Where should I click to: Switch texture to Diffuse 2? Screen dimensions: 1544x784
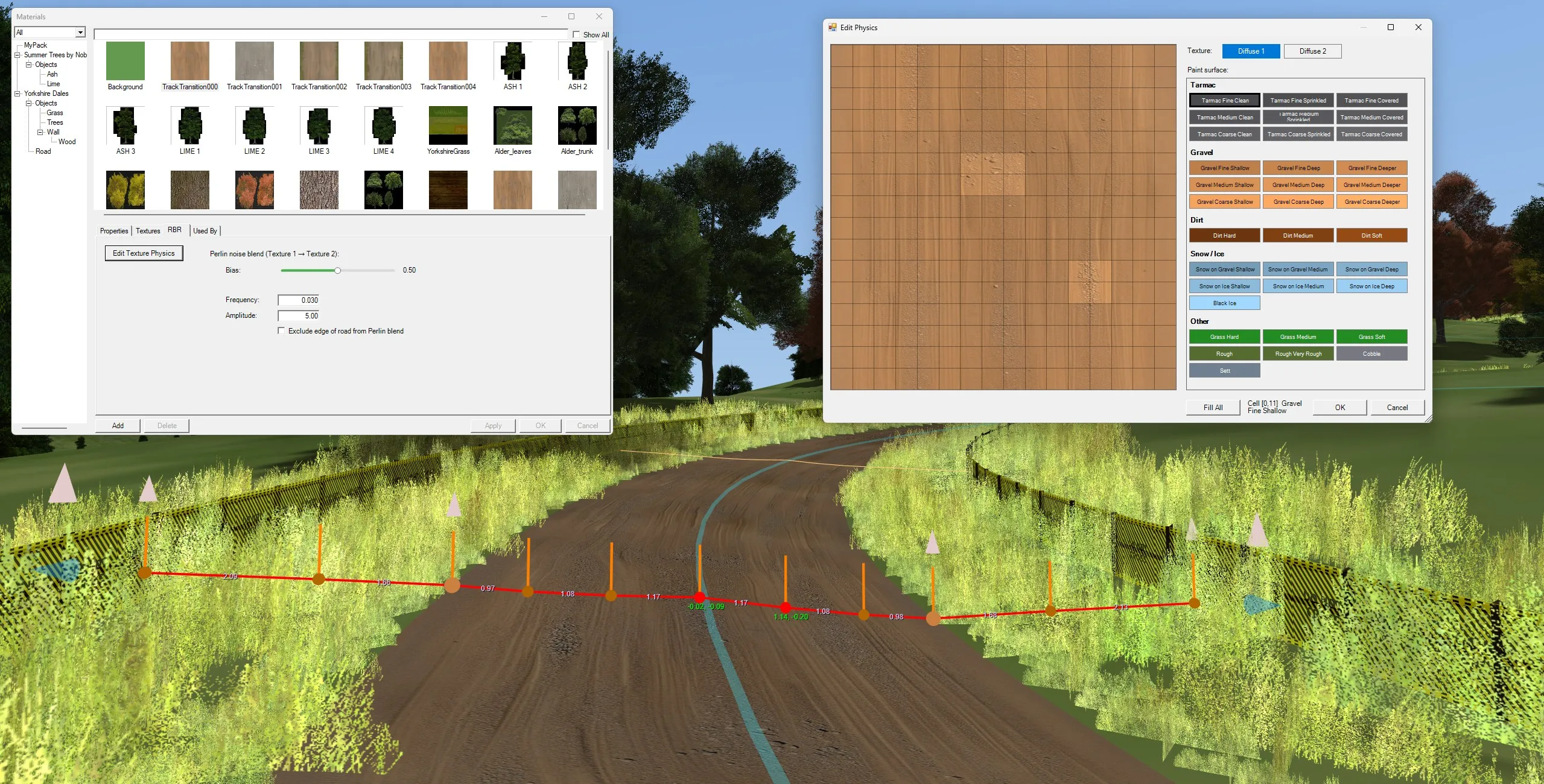1313,51
